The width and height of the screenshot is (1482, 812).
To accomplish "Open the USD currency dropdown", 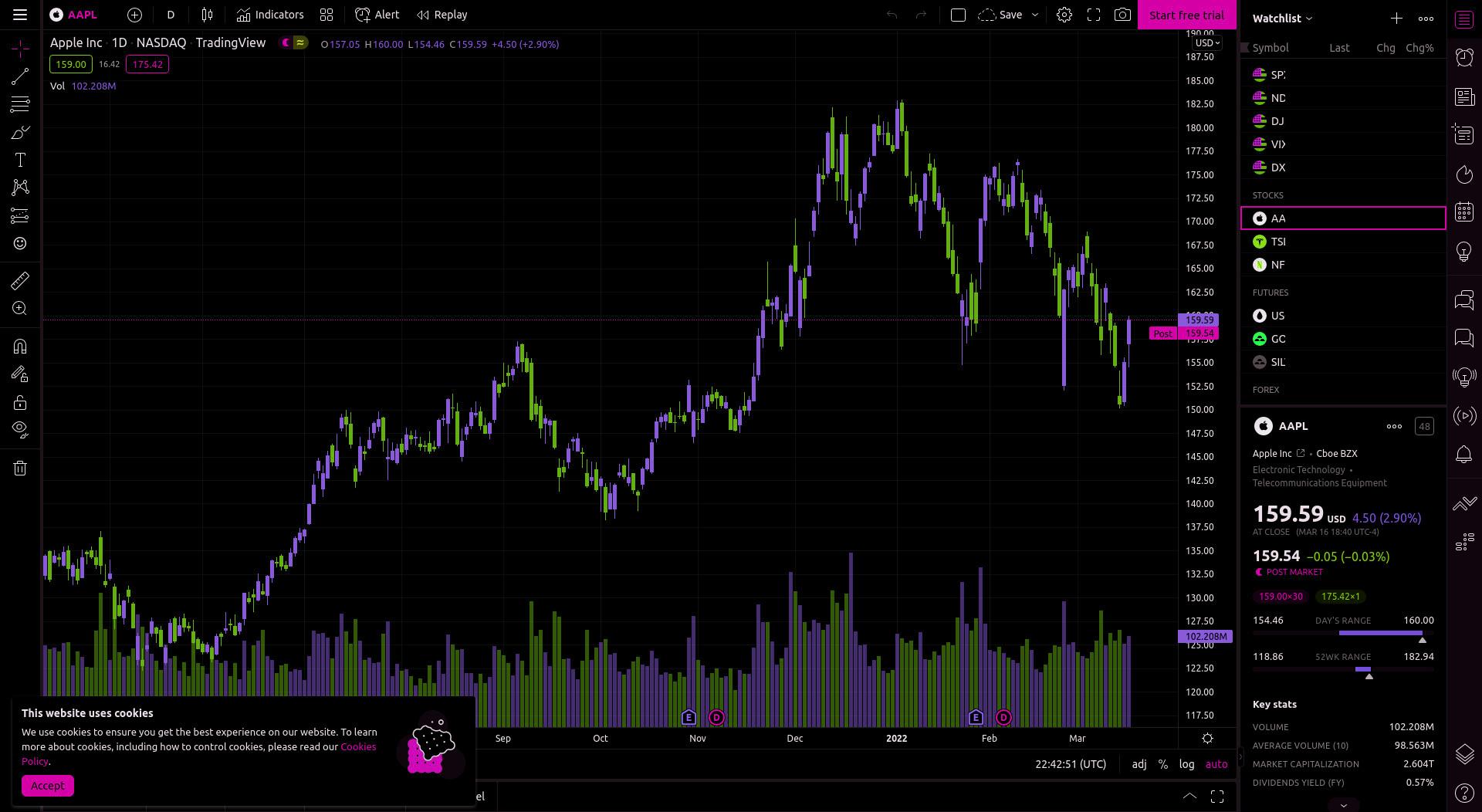I will (x=1207, y=43).
